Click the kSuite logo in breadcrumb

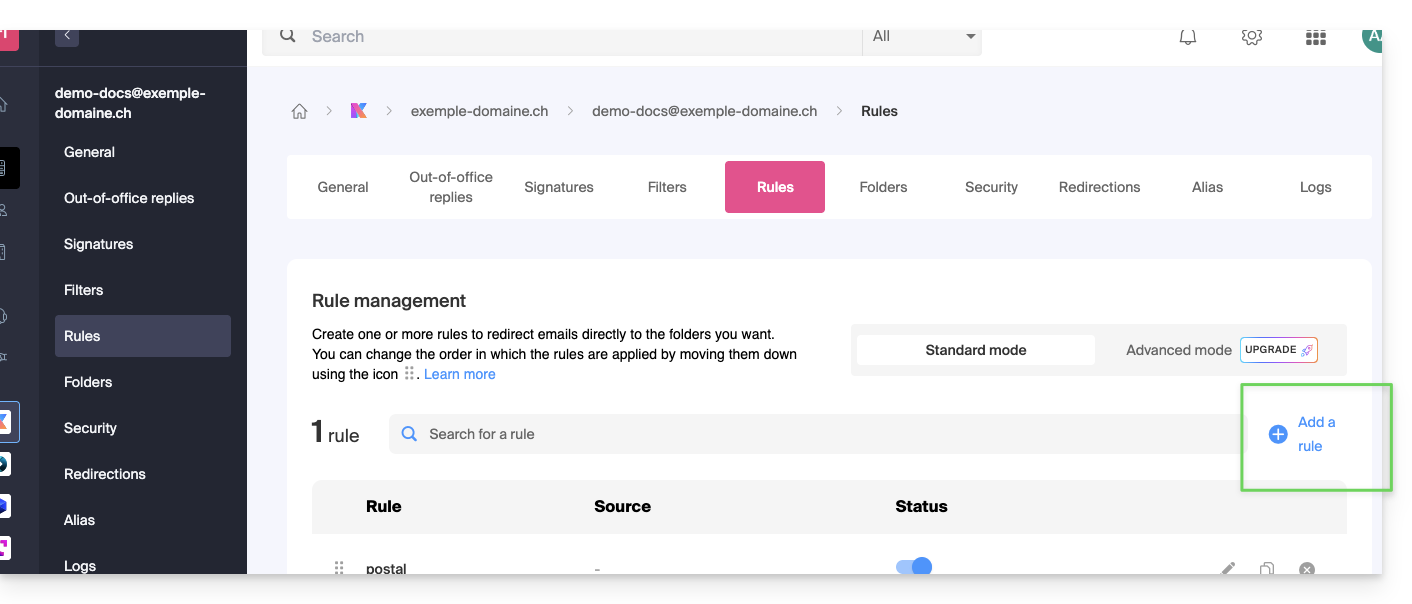(358, 111)
